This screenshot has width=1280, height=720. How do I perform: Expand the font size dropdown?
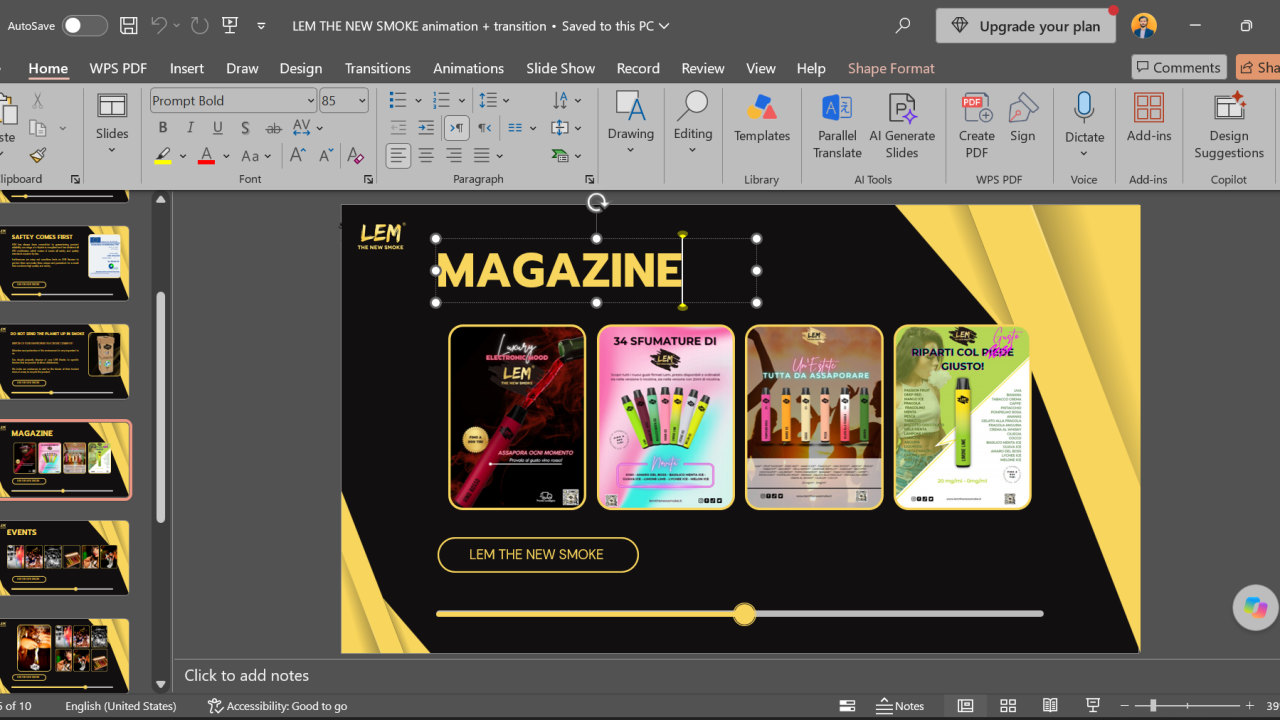pyautogui.click(x=362, y=100)
